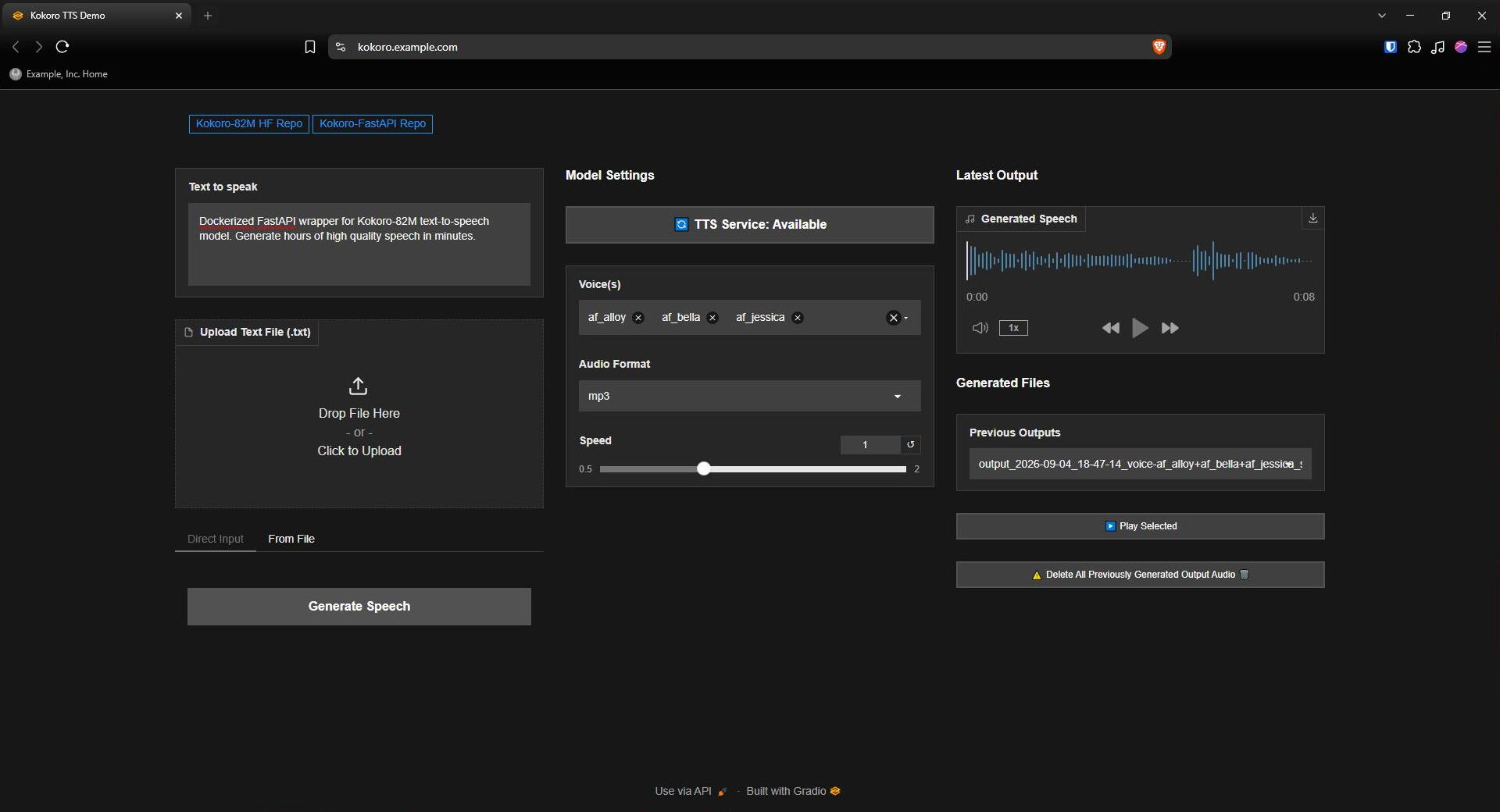Image resolution: width=1500 pixels, height=812 pixels.
Task: Remove the af_bella voice tag
Action: 712,318
